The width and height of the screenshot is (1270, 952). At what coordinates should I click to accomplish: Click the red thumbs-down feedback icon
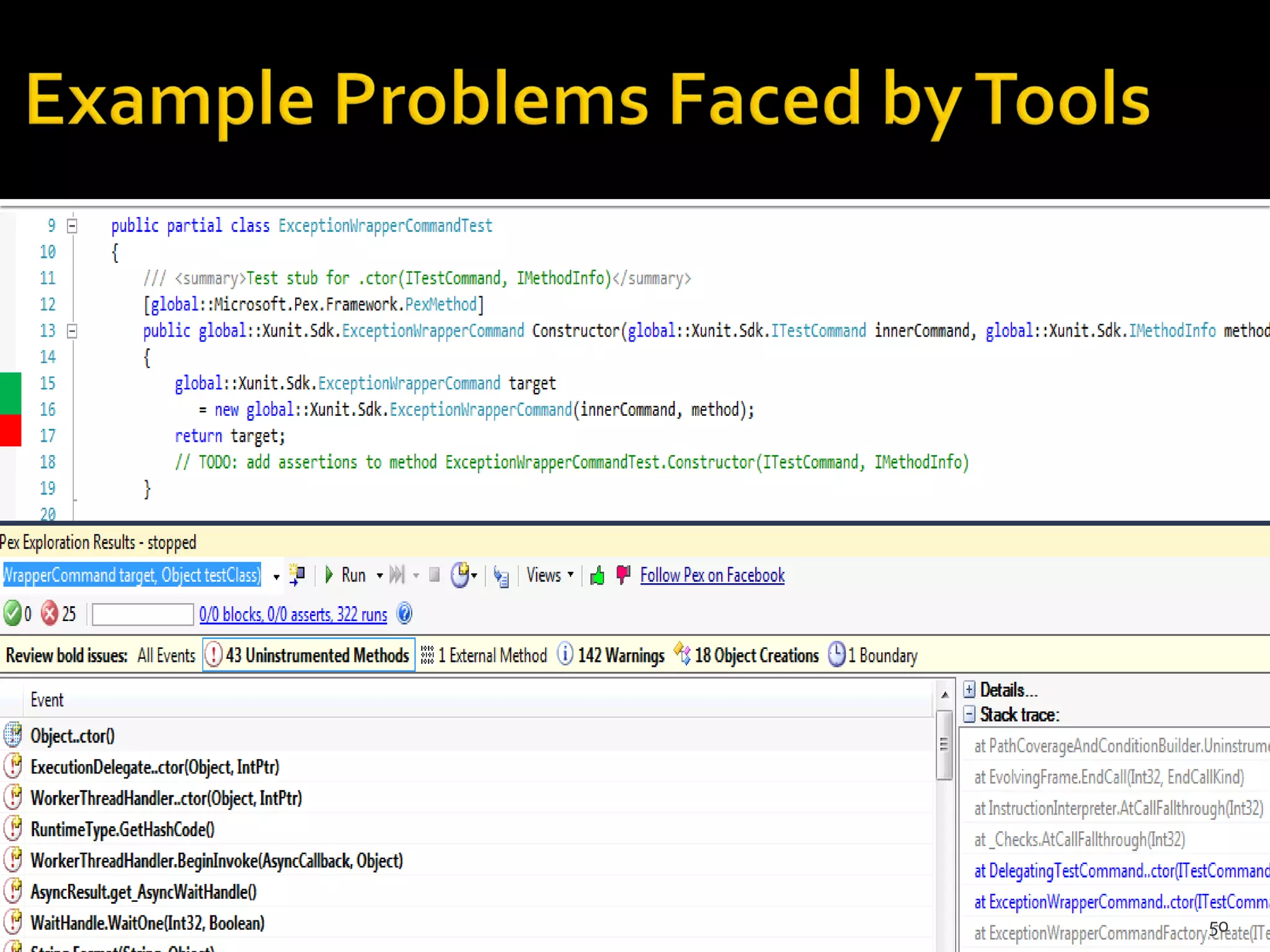[623, 575]
